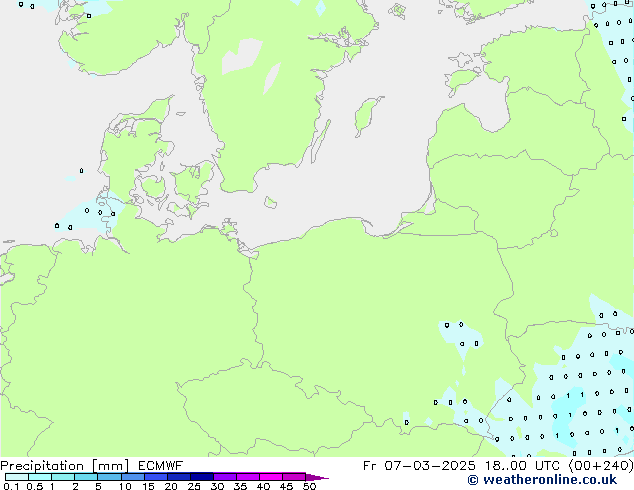Click the 'Fr 07-03-2025' date text
634x490 pixels.
(419, 466)
